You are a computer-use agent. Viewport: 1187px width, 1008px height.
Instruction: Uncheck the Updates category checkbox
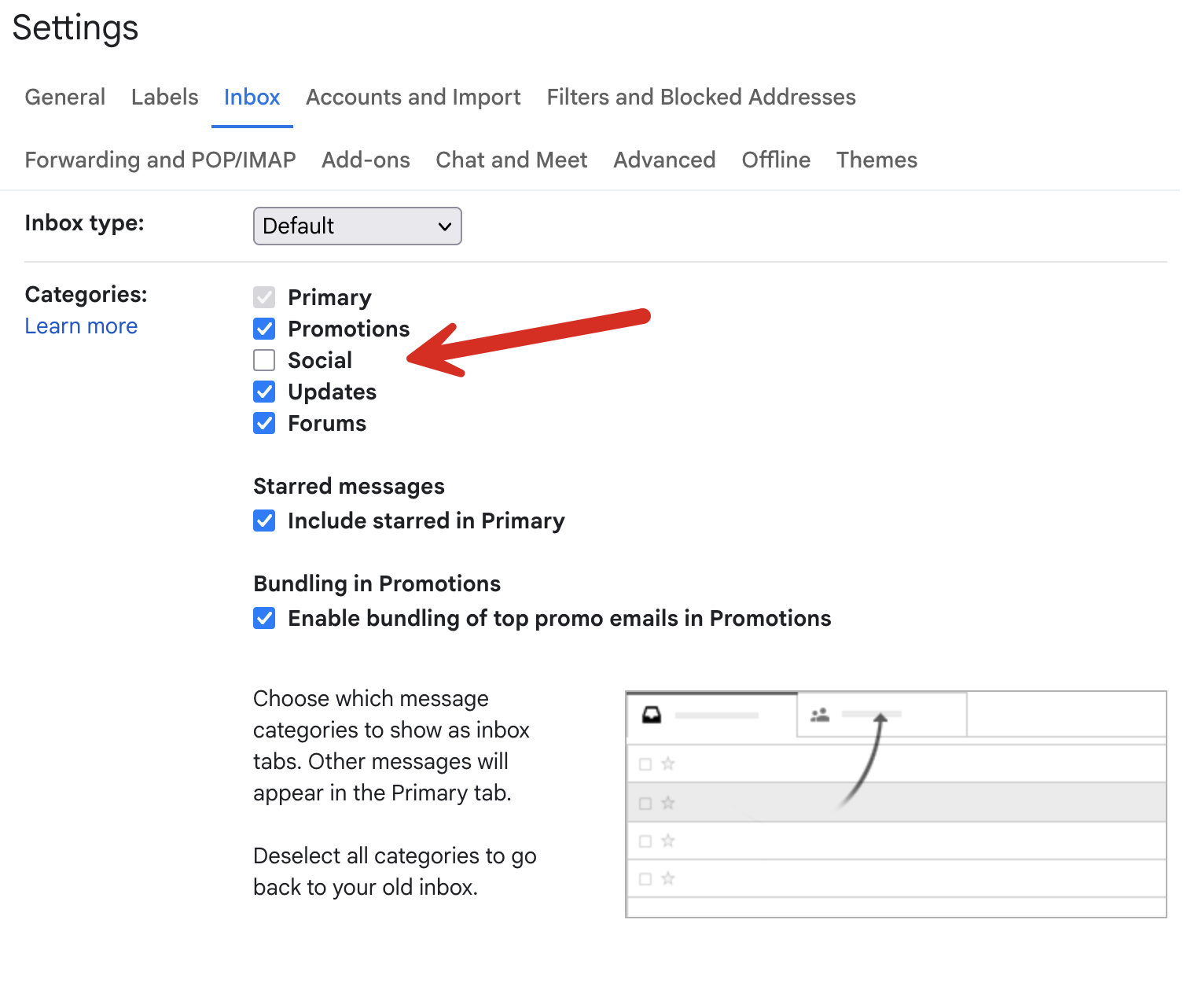click(264, 392)
